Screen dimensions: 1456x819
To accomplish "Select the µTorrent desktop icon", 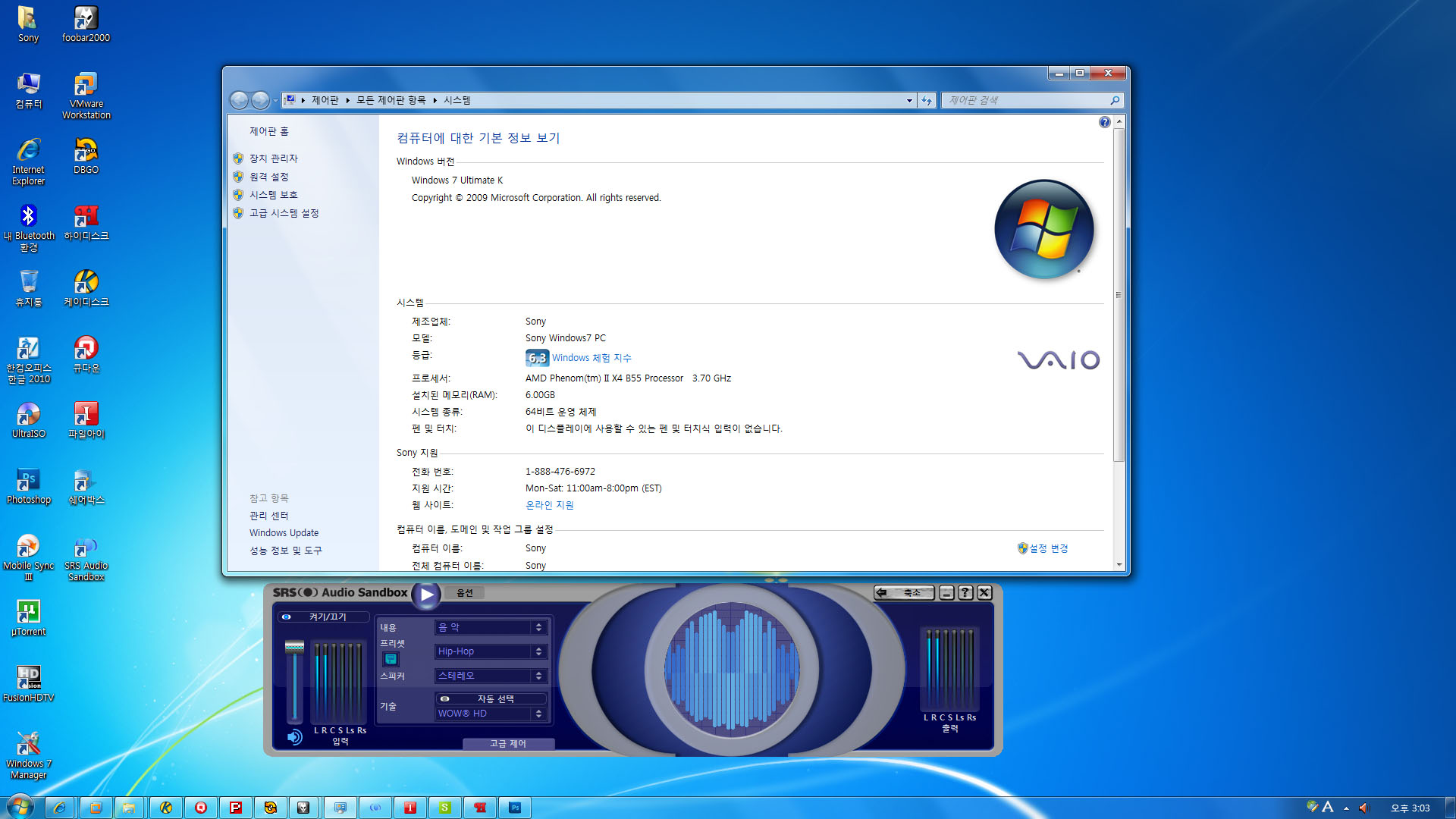I will [x=28, y=618].
